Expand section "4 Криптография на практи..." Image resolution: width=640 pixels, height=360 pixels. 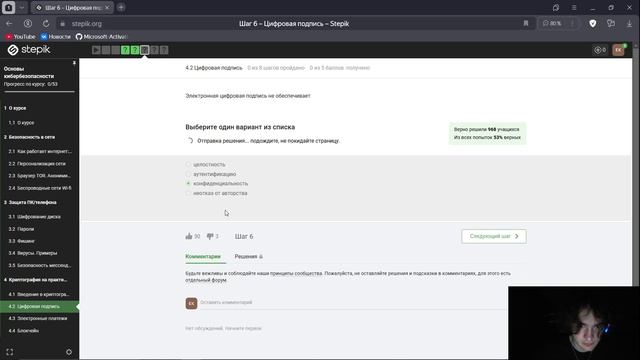click(x=36, y=280)
